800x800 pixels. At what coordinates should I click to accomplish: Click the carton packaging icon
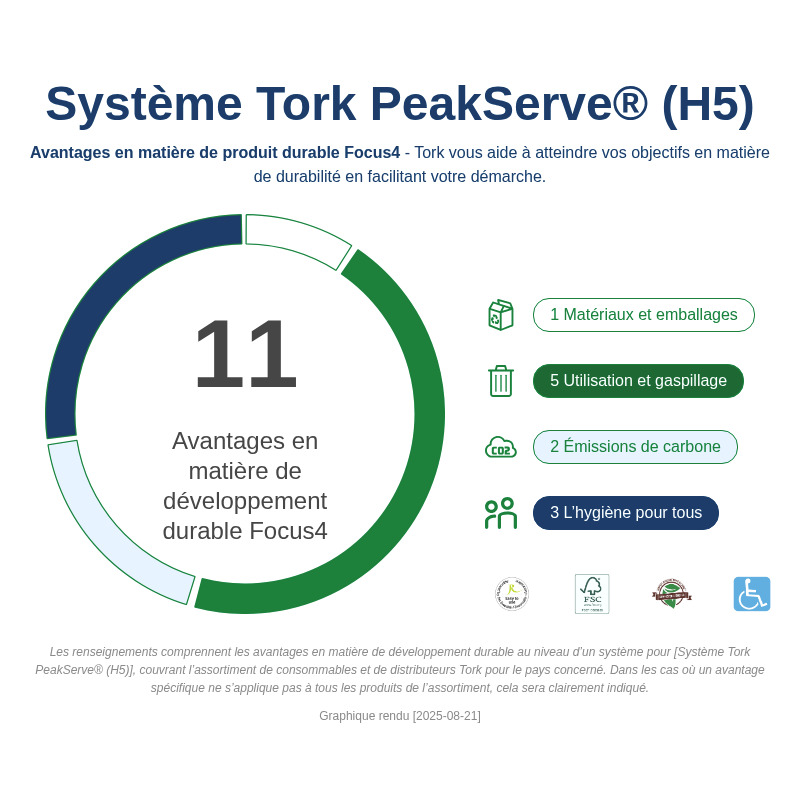[x=501, y=314]
